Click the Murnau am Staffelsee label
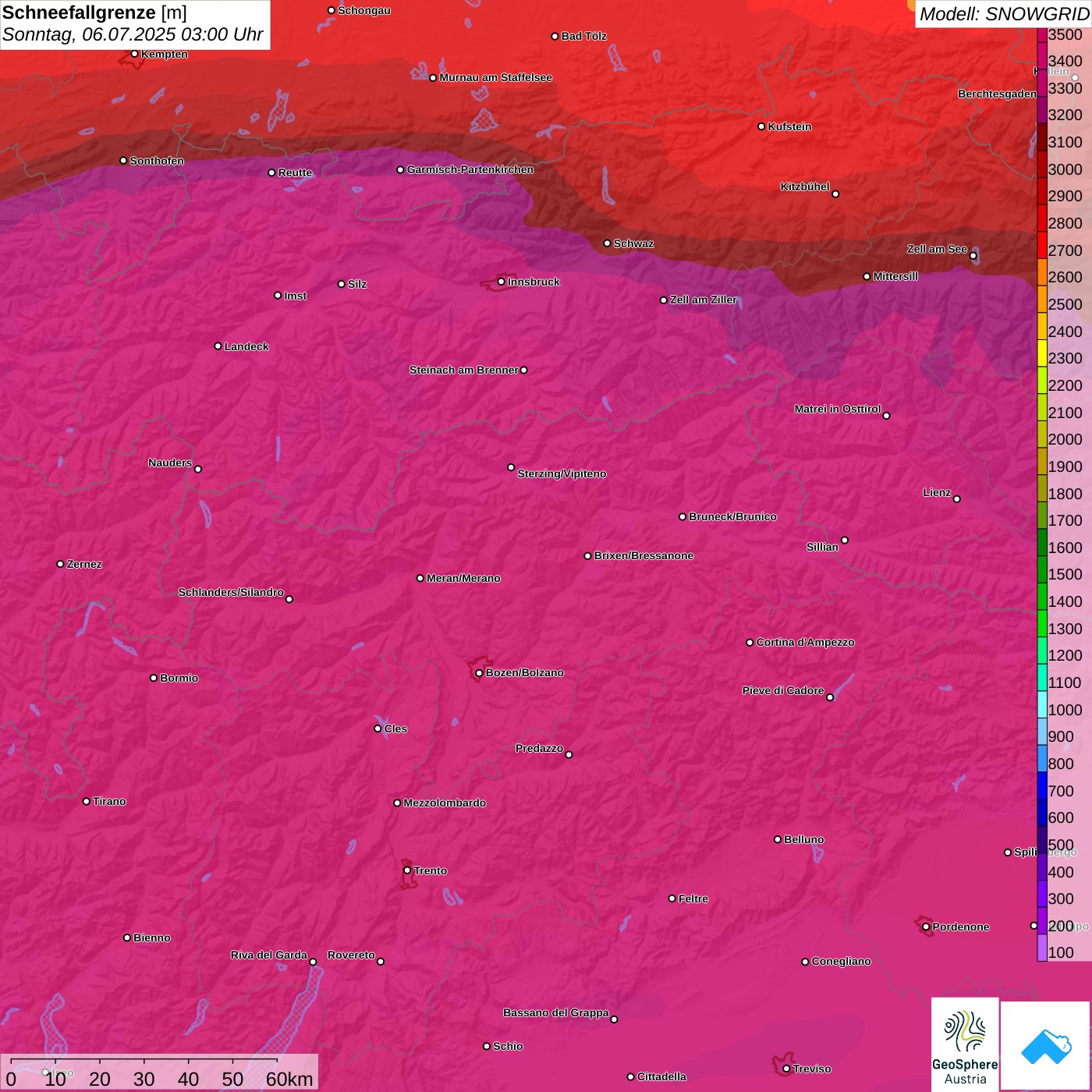This screenshot has height=1092, width=1092. tap(495, 78)
